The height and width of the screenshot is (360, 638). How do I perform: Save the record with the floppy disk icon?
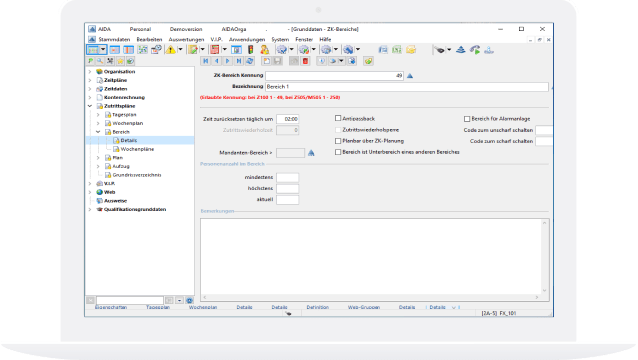(x=277, y=61)
